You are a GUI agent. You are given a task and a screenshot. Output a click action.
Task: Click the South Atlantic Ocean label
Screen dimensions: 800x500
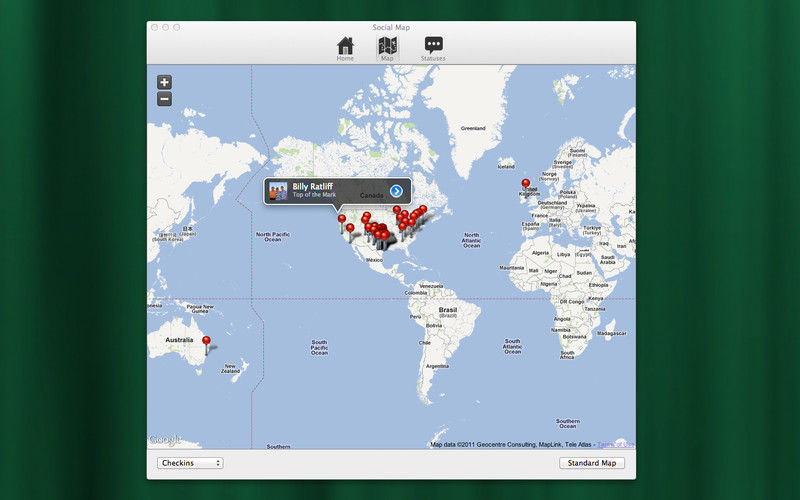pos(512,346)
